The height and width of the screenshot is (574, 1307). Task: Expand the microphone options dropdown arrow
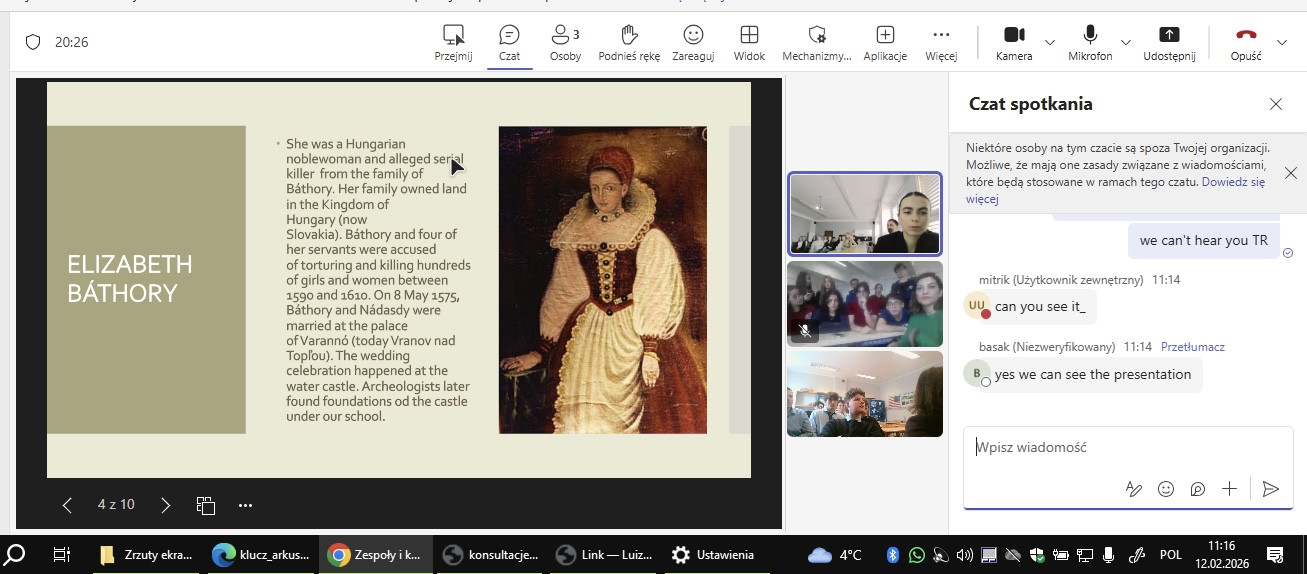pyautogui.click(x=1126, y=42)
